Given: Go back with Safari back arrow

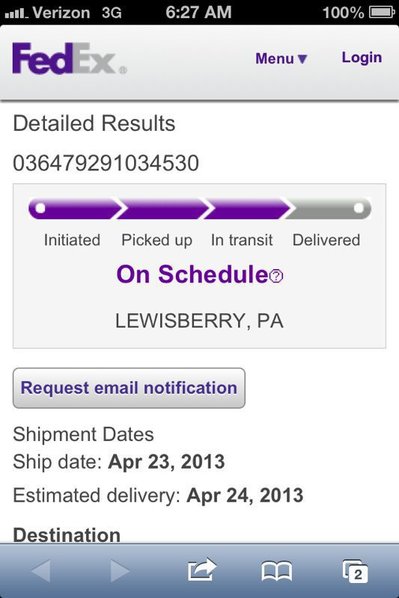Looking at the screenshot, I should (x=41, y=571).
